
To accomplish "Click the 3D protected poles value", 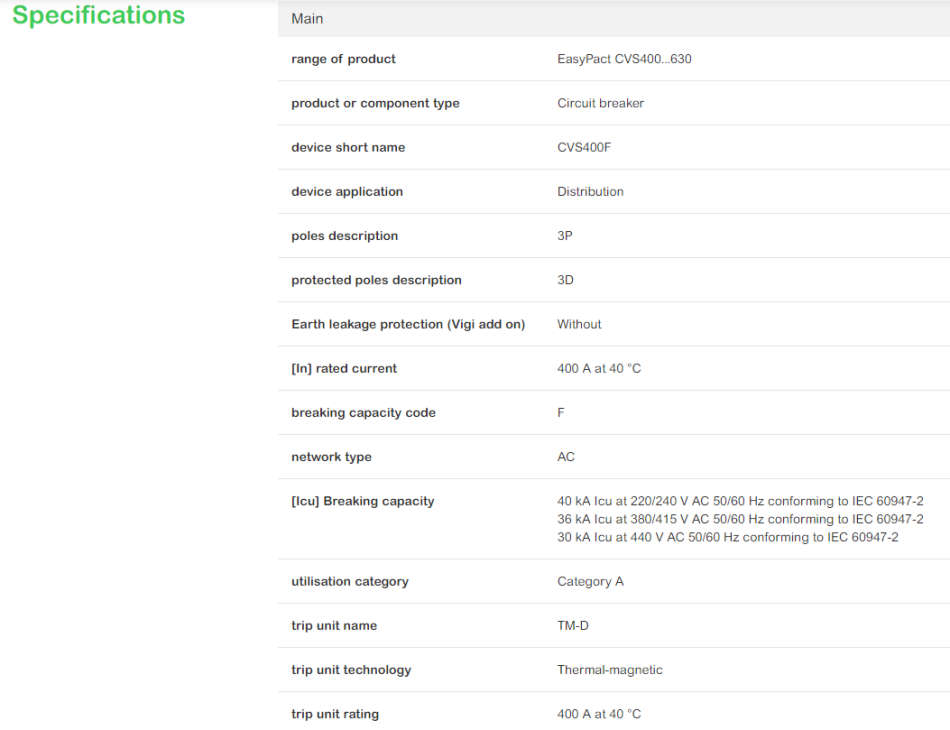I will (x=565, y=280).
